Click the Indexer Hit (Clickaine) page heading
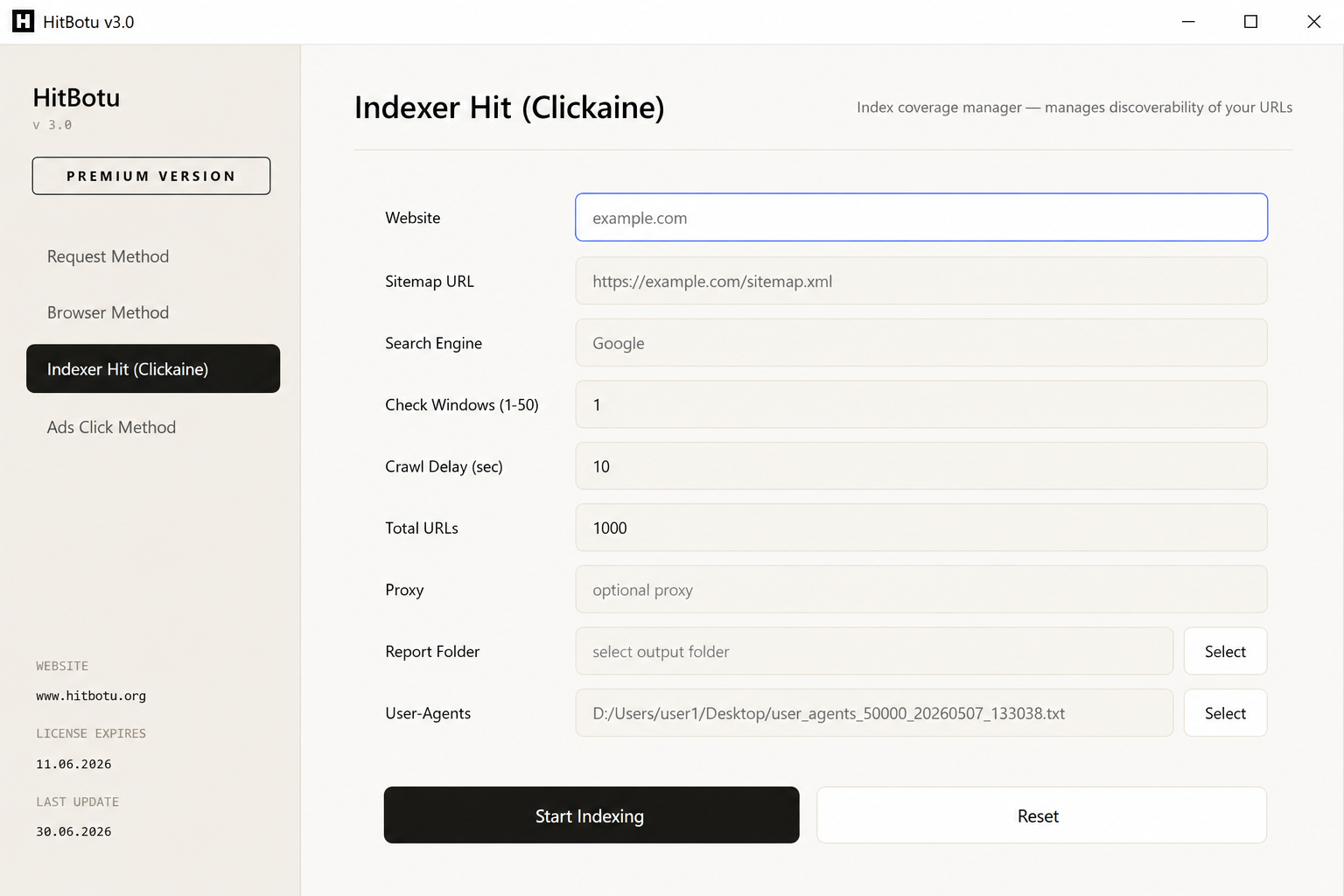Screen dimensions: 1344x896 (509, 108)
